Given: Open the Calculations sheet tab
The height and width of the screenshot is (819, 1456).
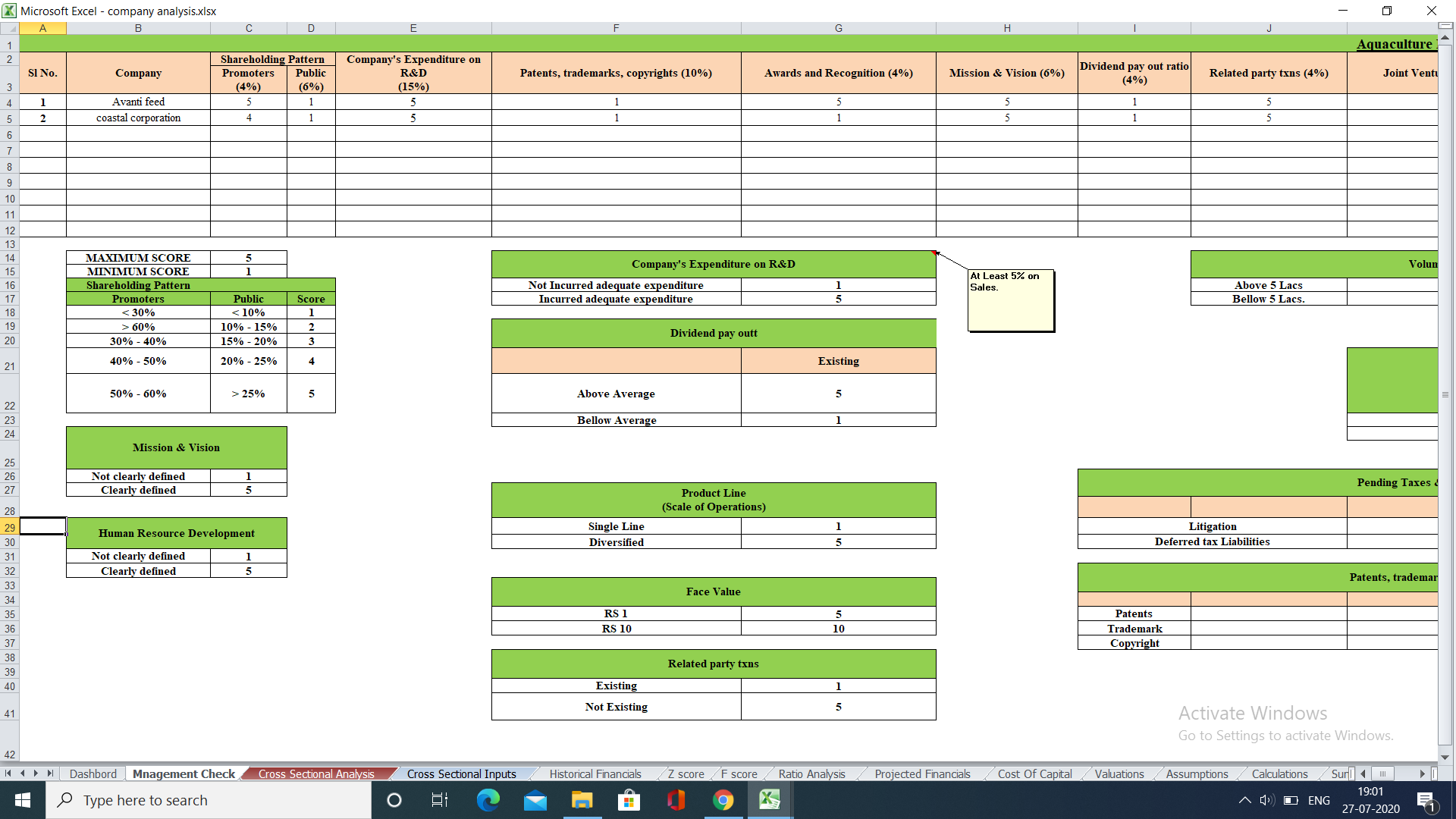Looking at the screenshot, I should (x=1279, y=774).
